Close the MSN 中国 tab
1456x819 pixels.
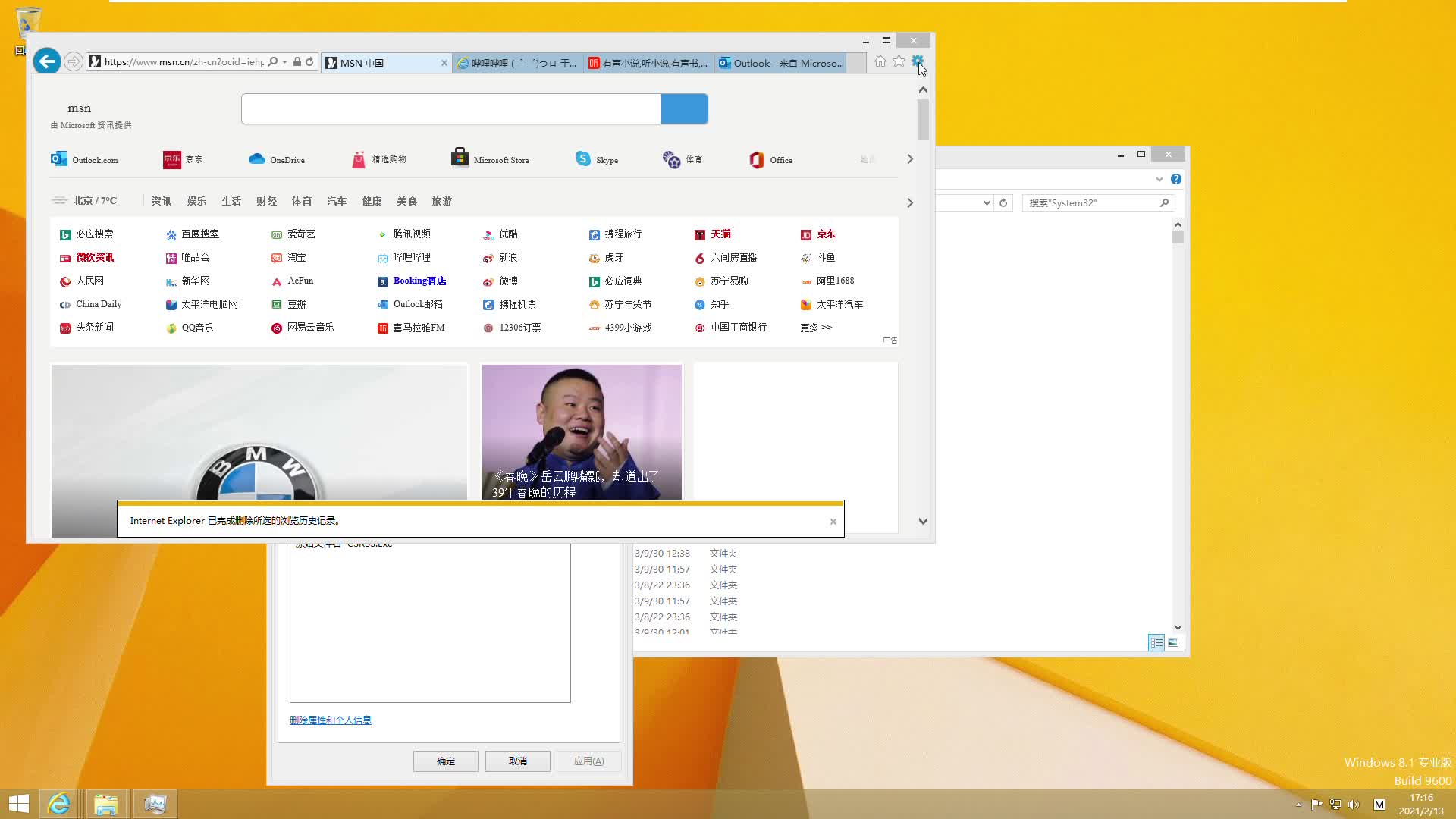tap(444, 64)
